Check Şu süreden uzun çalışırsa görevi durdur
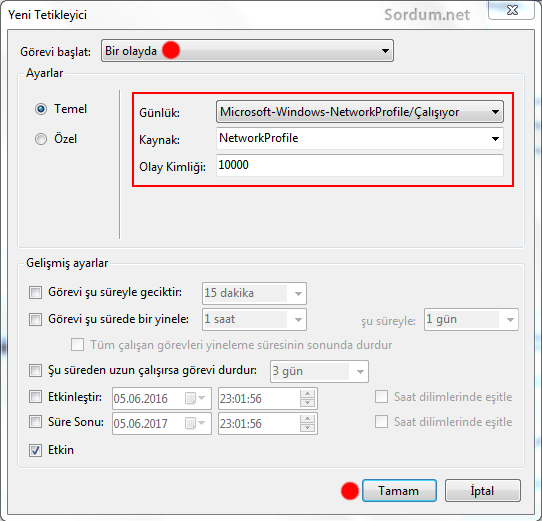This screenshot has height=521, width=542. pos(35,371)
